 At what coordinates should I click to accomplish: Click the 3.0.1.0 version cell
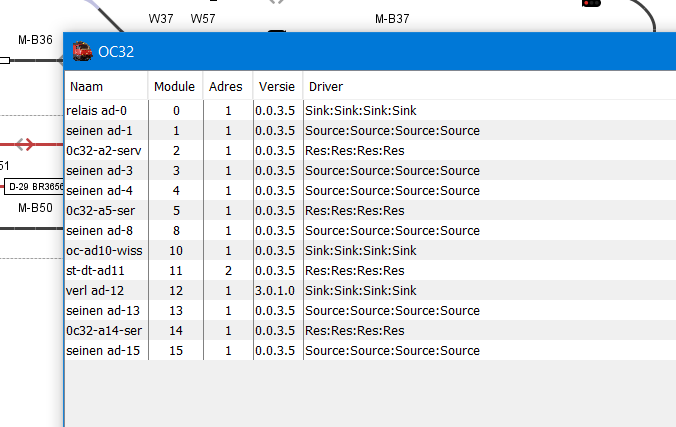tap(275, 291)
